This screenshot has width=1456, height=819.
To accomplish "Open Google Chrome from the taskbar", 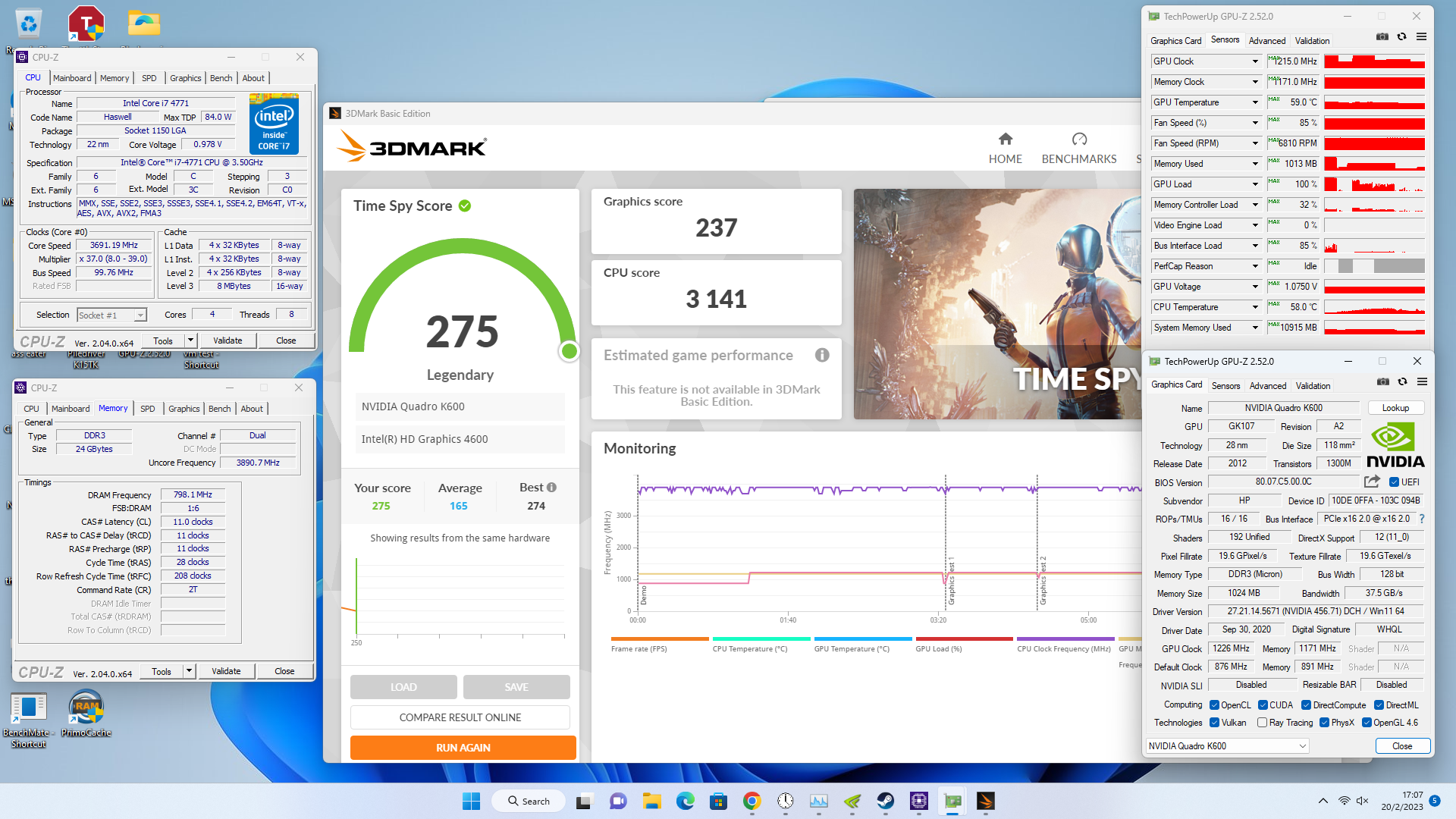I will 752,801.
